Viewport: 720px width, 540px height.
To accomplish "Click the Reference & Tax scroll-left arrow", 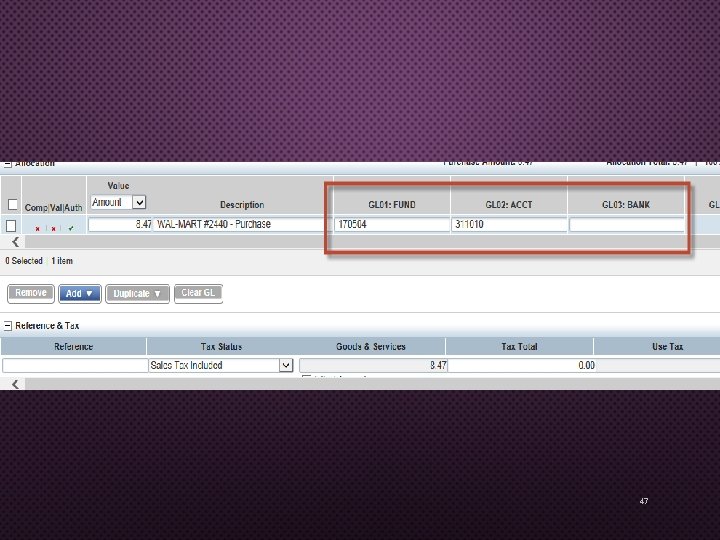I will [x=16, y=384].
